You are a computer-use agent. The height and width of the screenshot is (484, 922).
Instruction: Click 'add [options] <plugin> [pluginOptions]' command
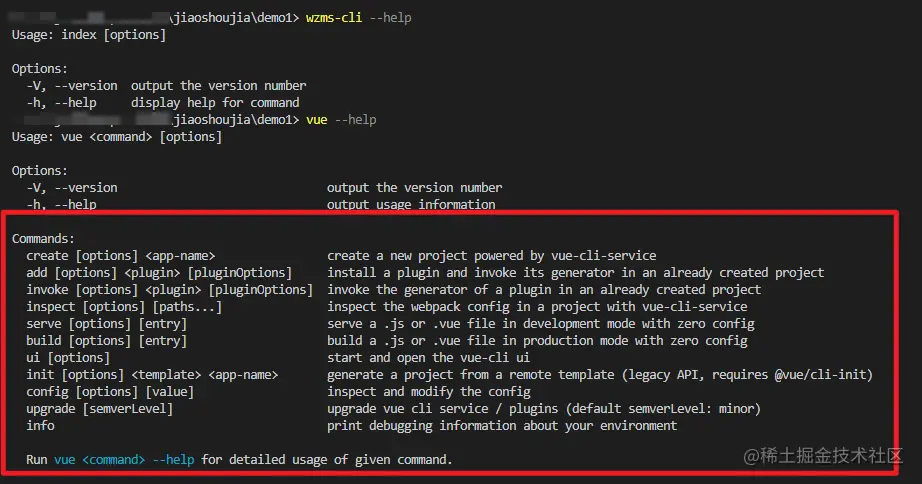point(159,273)
